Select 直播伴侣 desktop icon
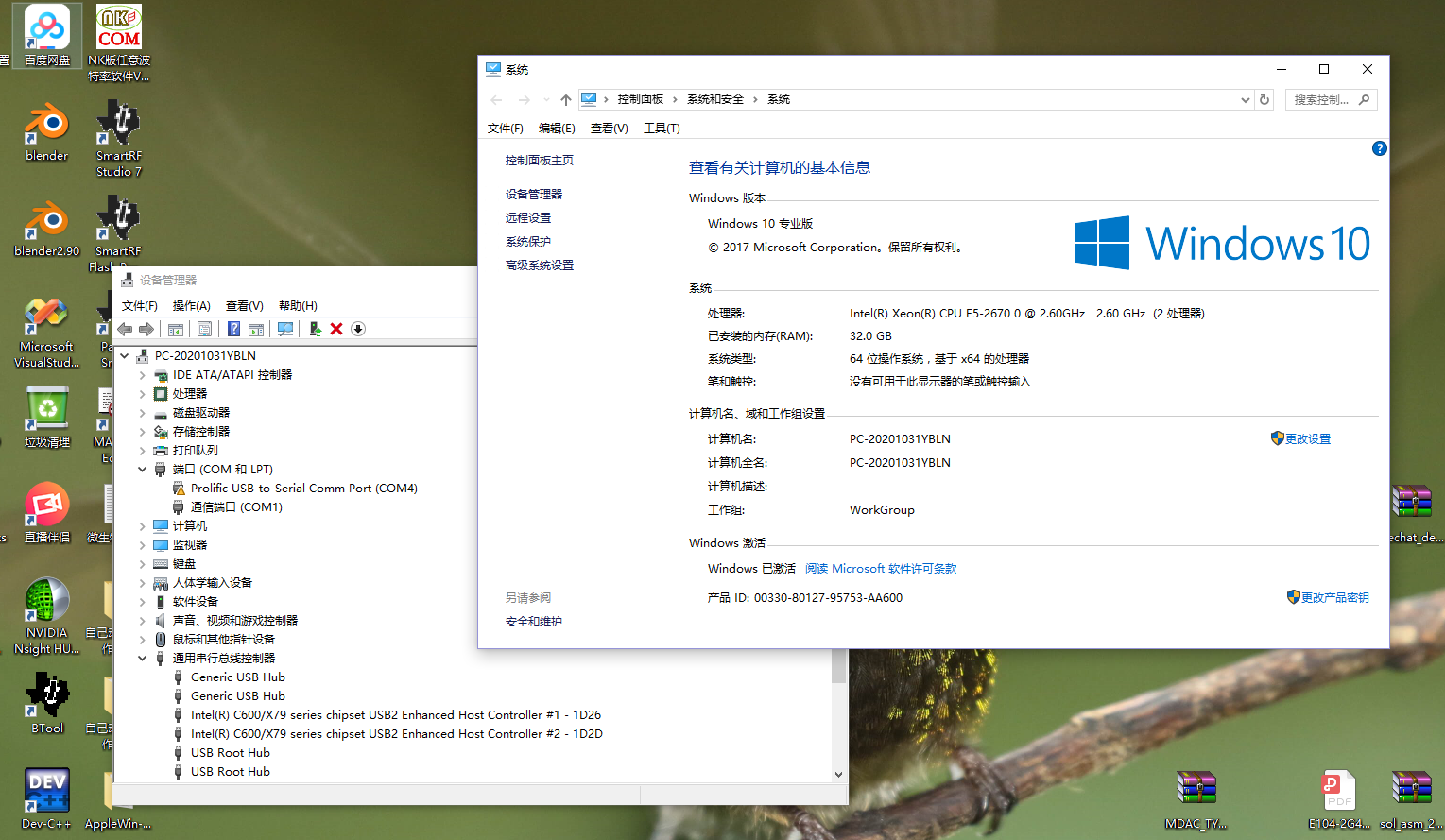The image size is (1445, 840). pyautogui.click(x=47, y=513)
